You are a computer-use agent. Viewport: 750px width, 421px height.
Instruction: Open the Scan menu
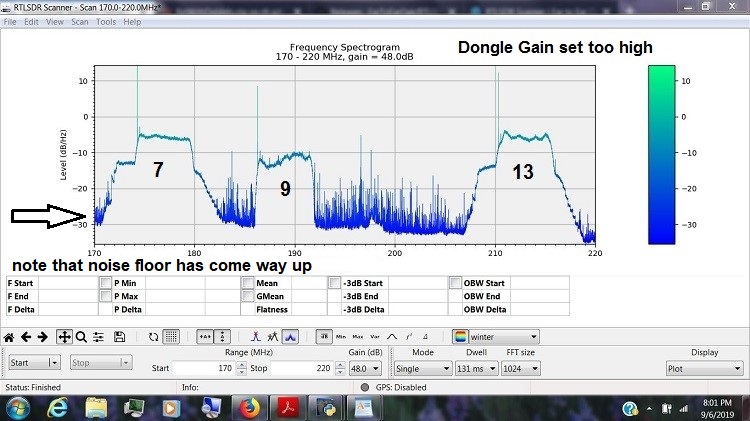point(80,21)
